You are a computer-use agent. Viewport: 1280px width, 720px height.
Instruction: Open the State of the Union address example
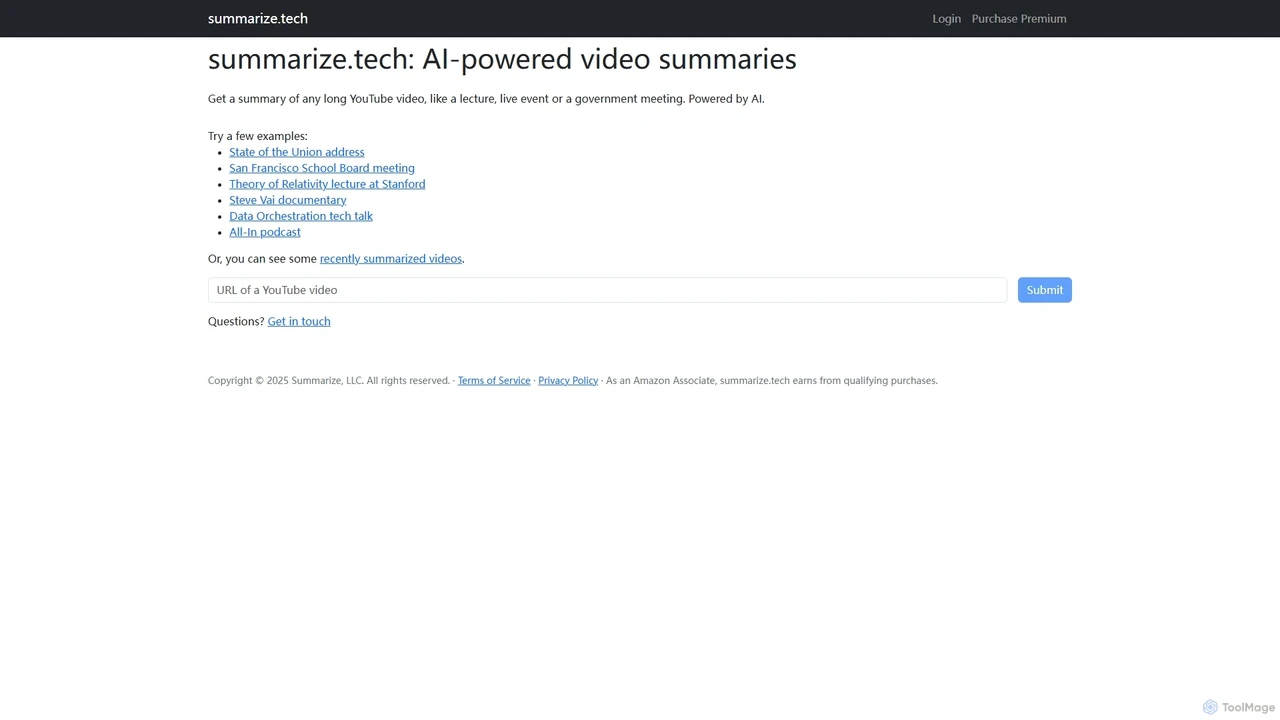[x=297, y=152]
